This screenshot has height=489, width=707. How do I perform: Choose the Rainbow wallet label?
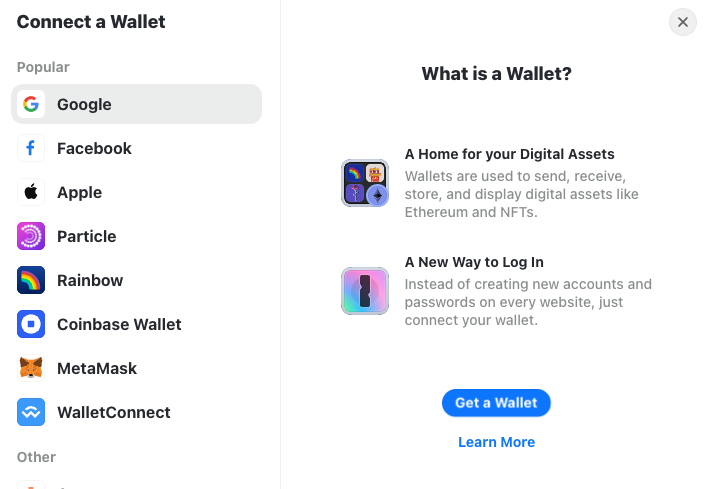coord(90,280)
